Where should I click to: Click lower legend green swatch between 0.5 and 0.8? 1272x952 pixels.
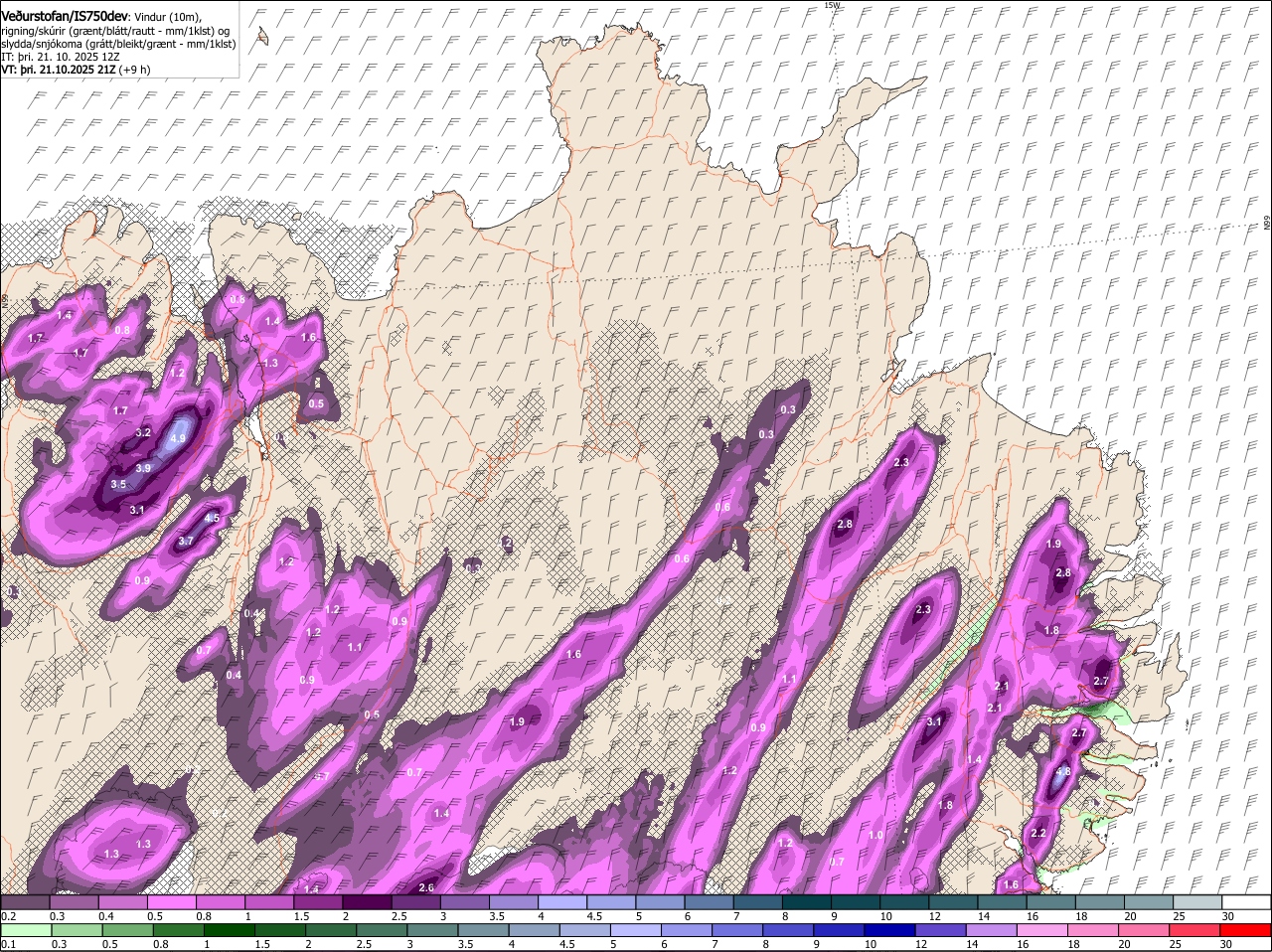(128, 930)
